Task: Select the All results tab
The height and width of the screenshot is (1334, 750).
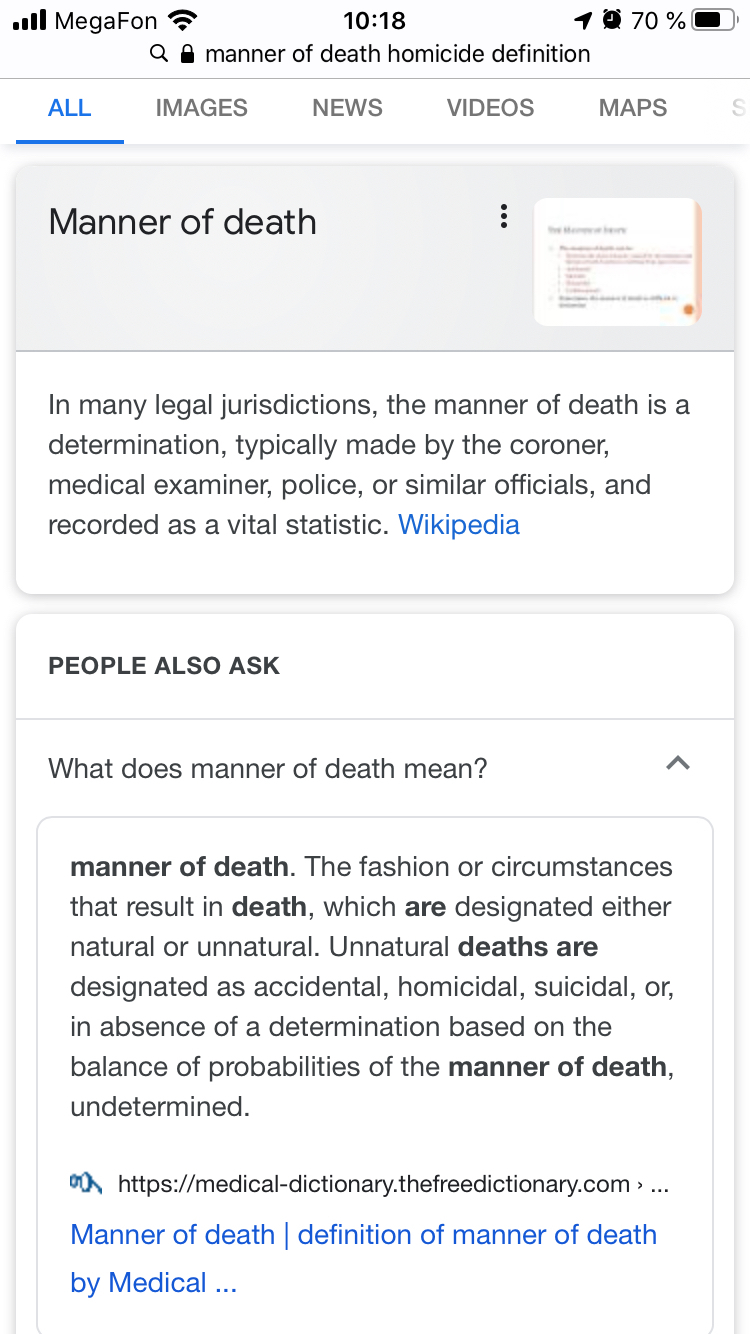Action: tap(69, 108)
